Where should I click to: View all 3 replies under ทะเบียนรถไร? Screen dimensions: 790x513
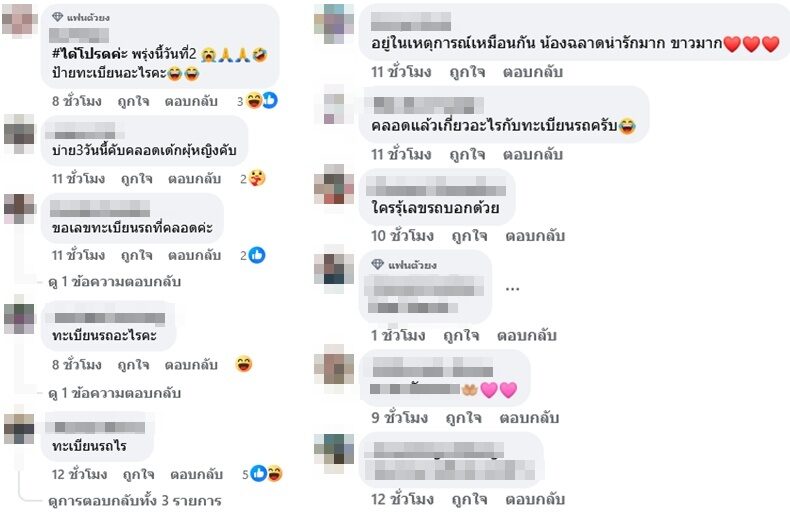(x=135, y=501)
